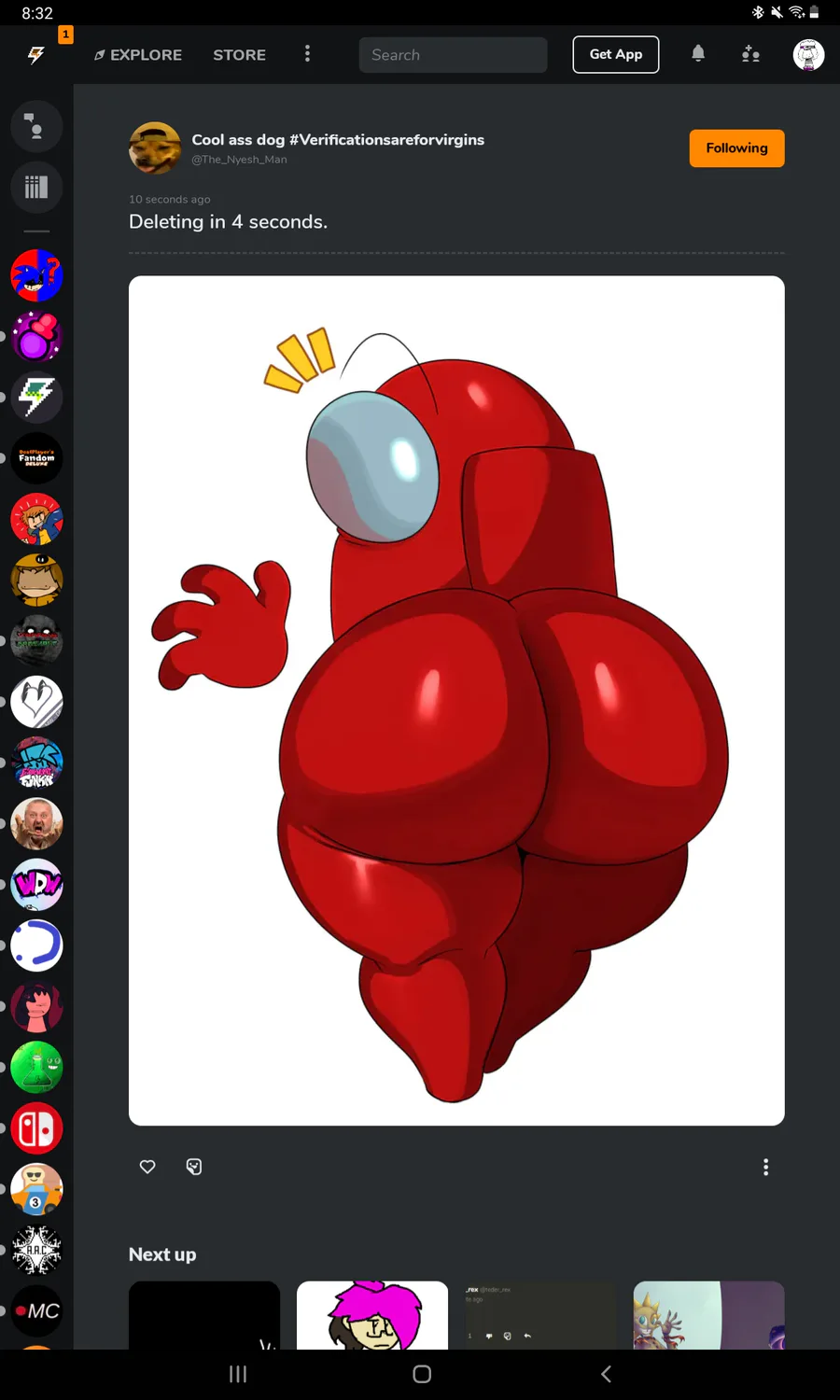Open STORE in the top navigation
Viewport: 840px width, 1400px height.
(x=239, y=55)
